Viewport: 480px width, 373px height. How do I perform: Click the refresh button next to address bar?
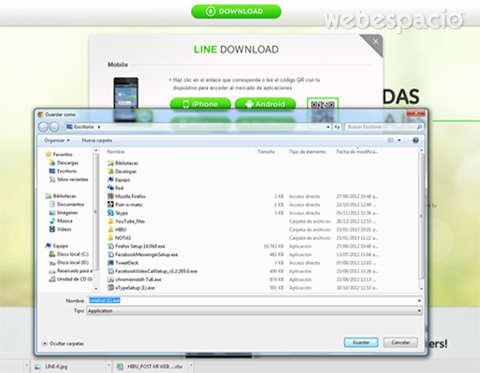337,127
